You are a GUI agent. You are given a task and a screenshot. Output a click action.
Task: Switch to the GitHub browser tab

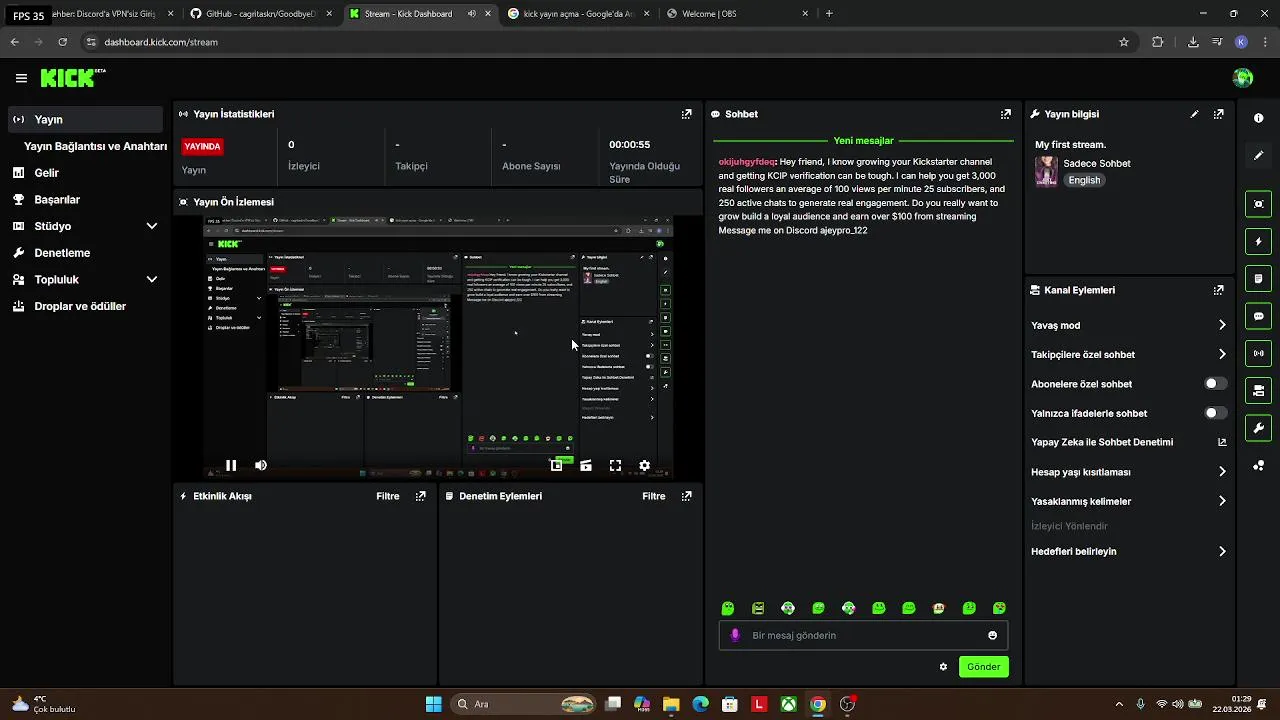click(260, 14)
